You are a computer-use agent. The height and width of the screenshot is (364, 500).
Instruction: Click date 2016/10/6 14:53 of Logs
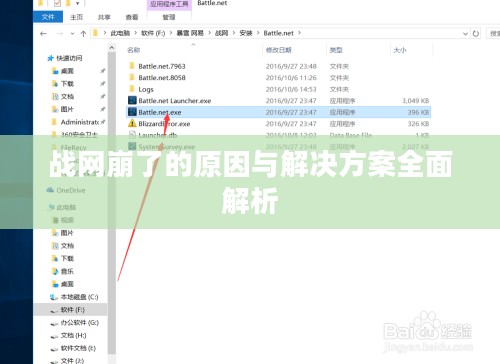click(291, 89)
